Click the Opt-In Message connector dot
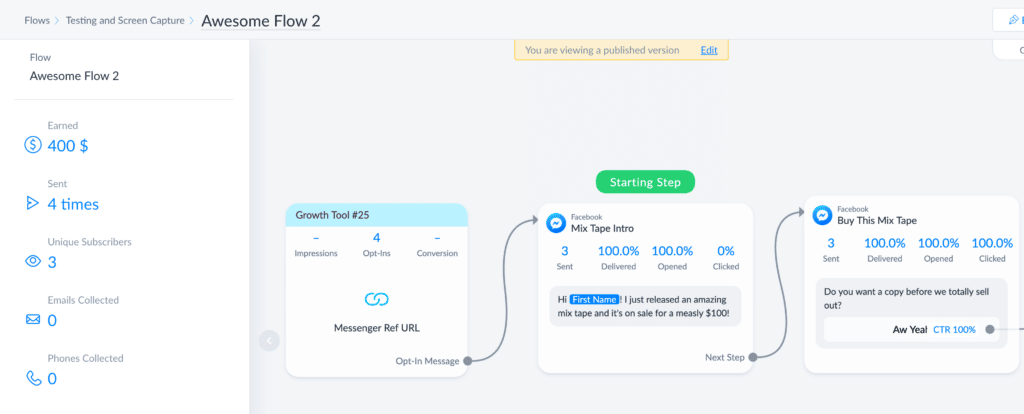 (468, 361)
